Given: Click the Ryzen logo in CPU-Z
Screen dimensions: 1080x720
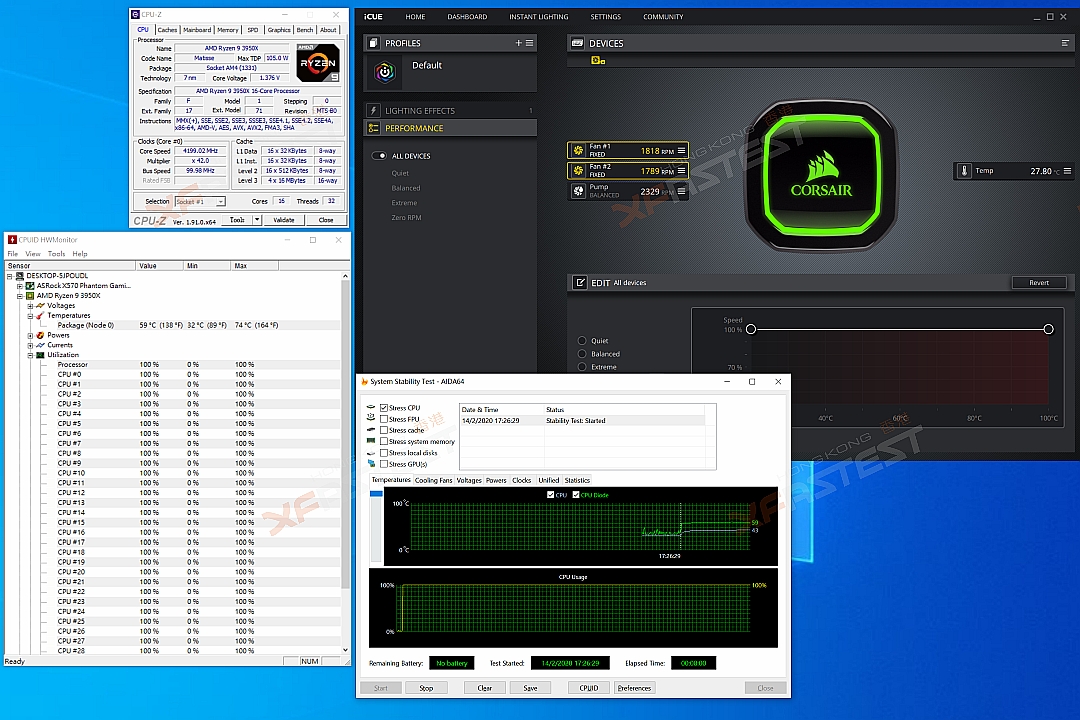Looking at the screenshot, I should (318, 63).
